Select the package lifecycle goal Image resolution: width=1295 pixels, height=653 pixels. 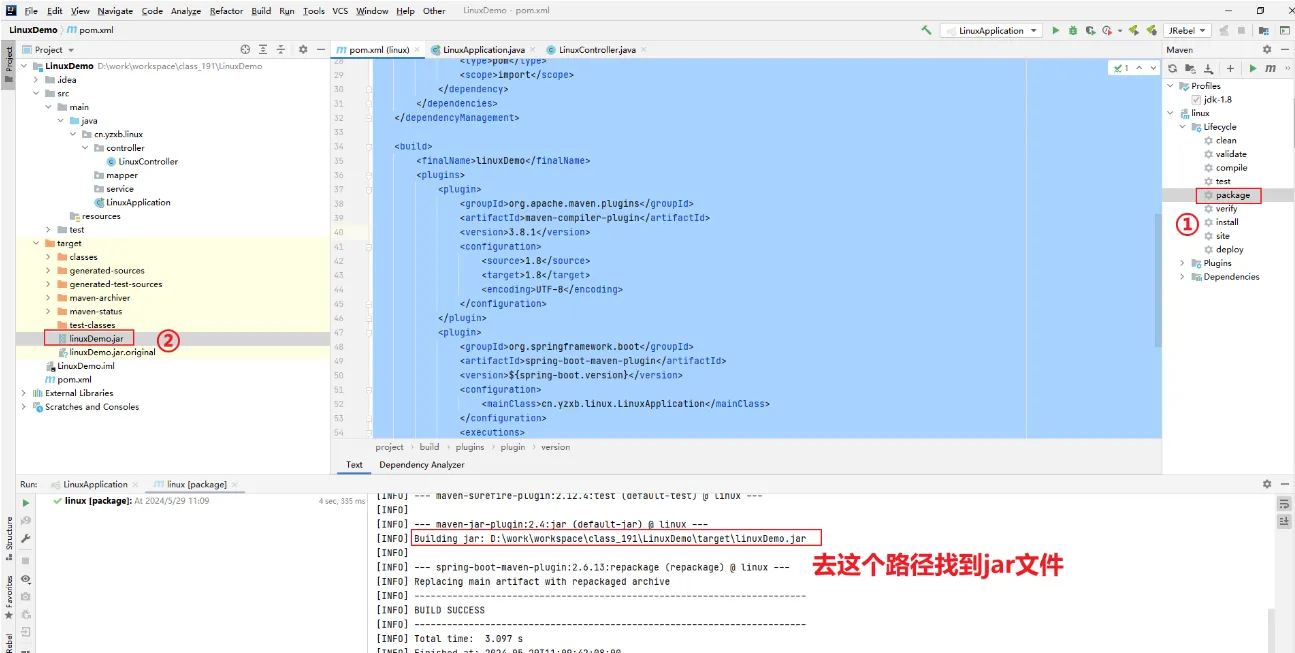pos(1233,195)
